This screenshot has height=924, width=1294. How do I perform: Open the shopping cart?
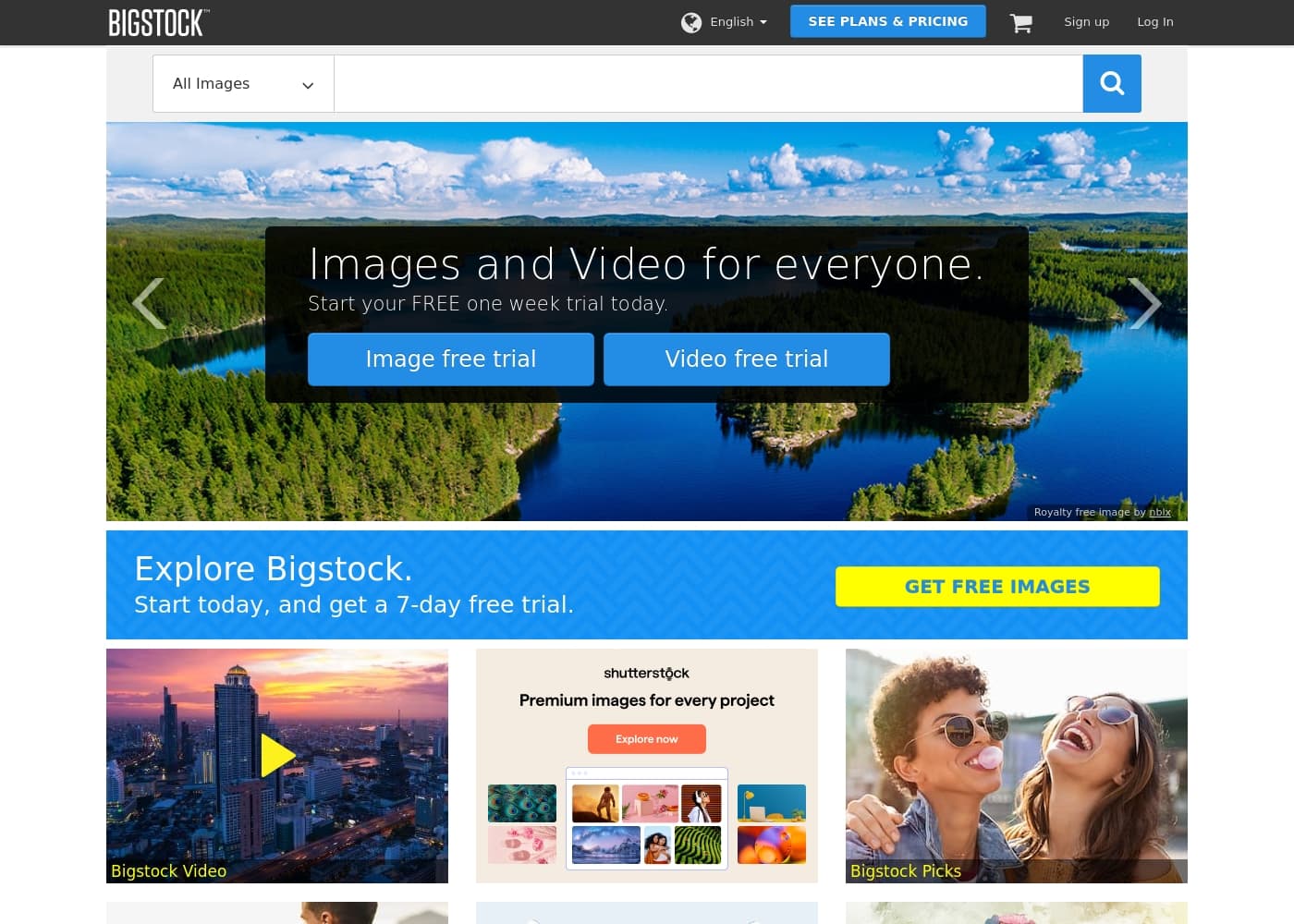click(x=1020, y=23)
